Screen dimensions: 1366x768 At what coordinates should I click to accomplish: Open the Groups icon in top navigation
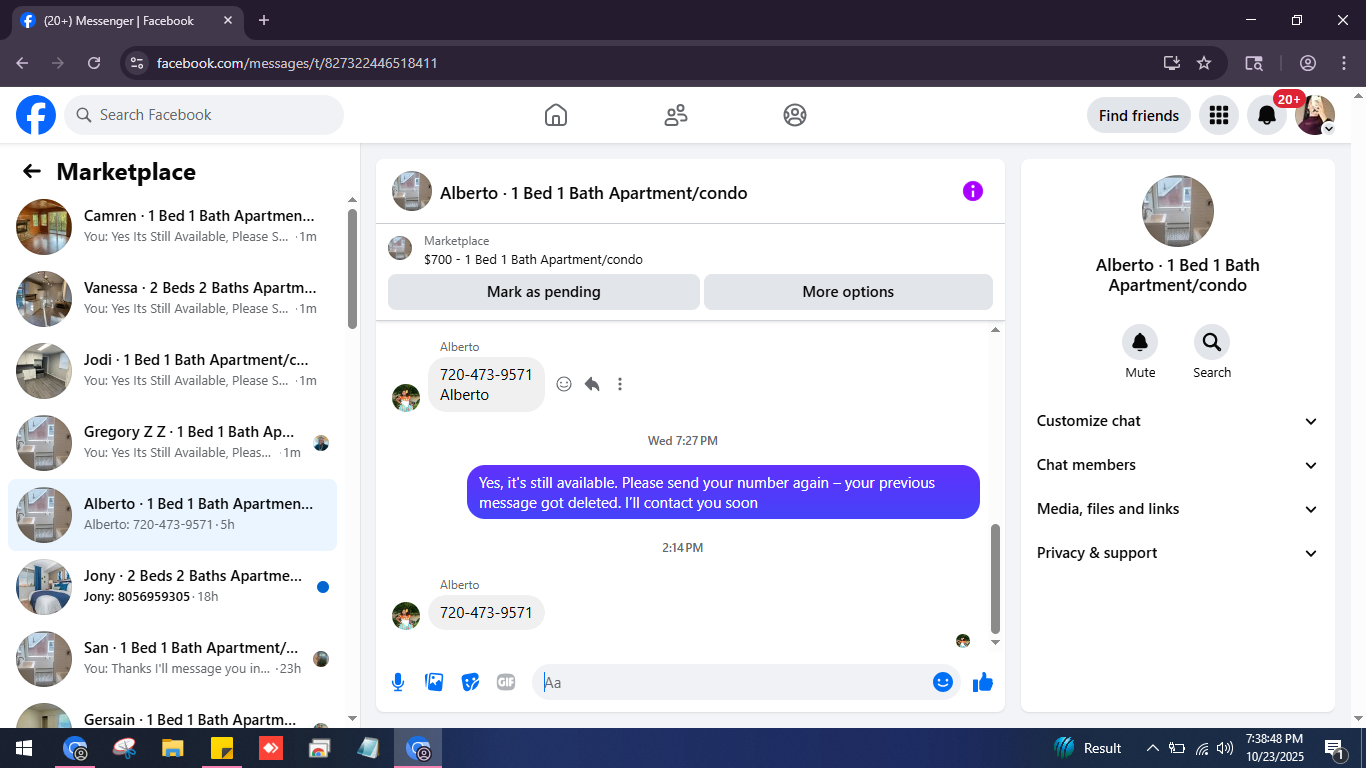(795, 115)
